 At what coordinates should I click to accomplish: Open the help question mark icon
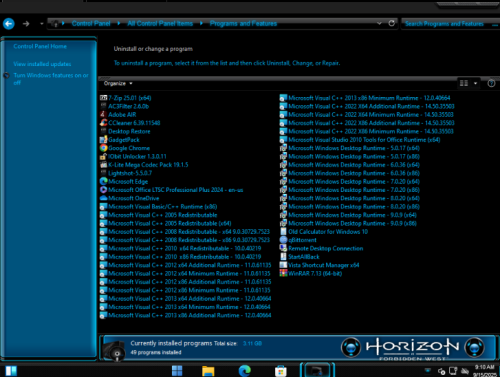[x=491, y=83]
